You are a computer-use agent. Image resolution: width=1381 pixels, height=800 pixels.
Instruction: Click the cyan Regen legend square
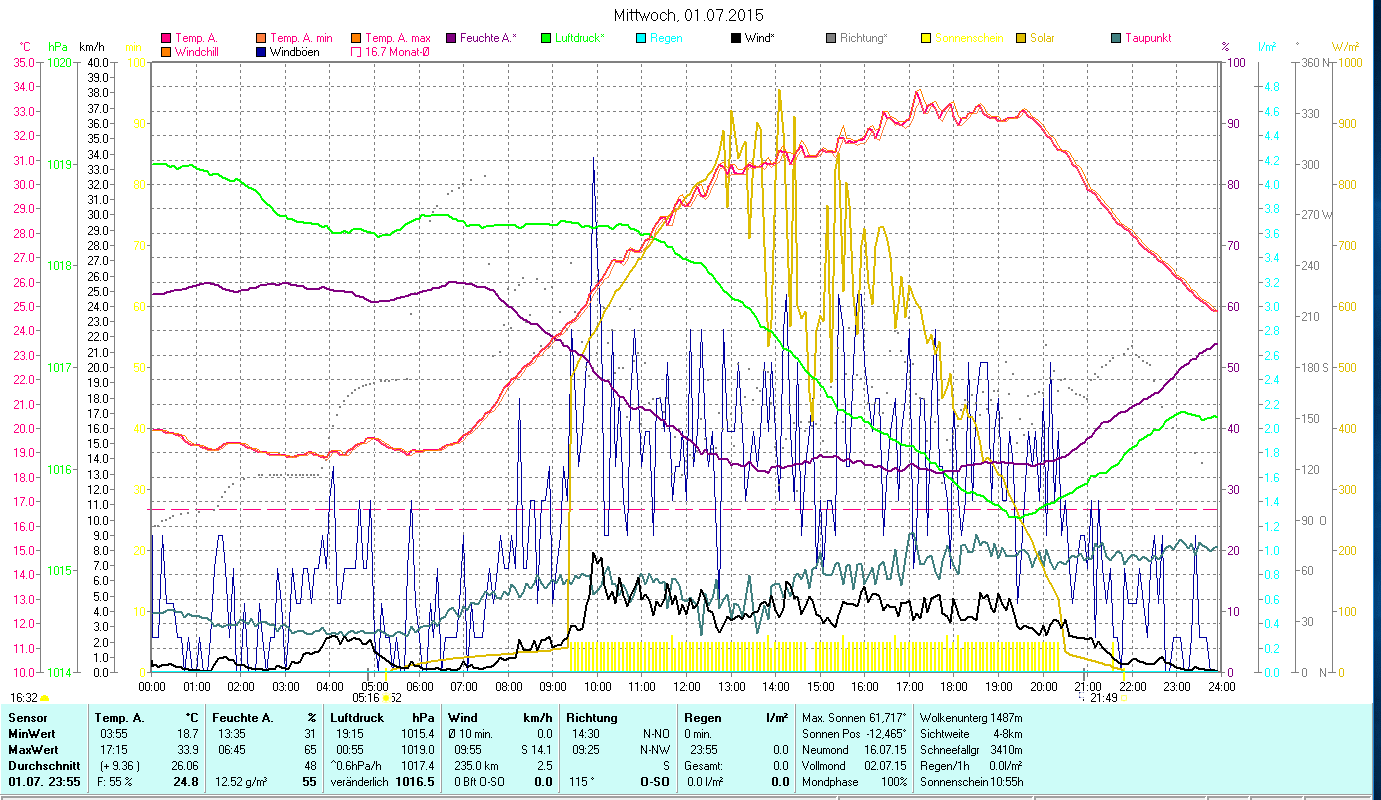click(640, 38)
